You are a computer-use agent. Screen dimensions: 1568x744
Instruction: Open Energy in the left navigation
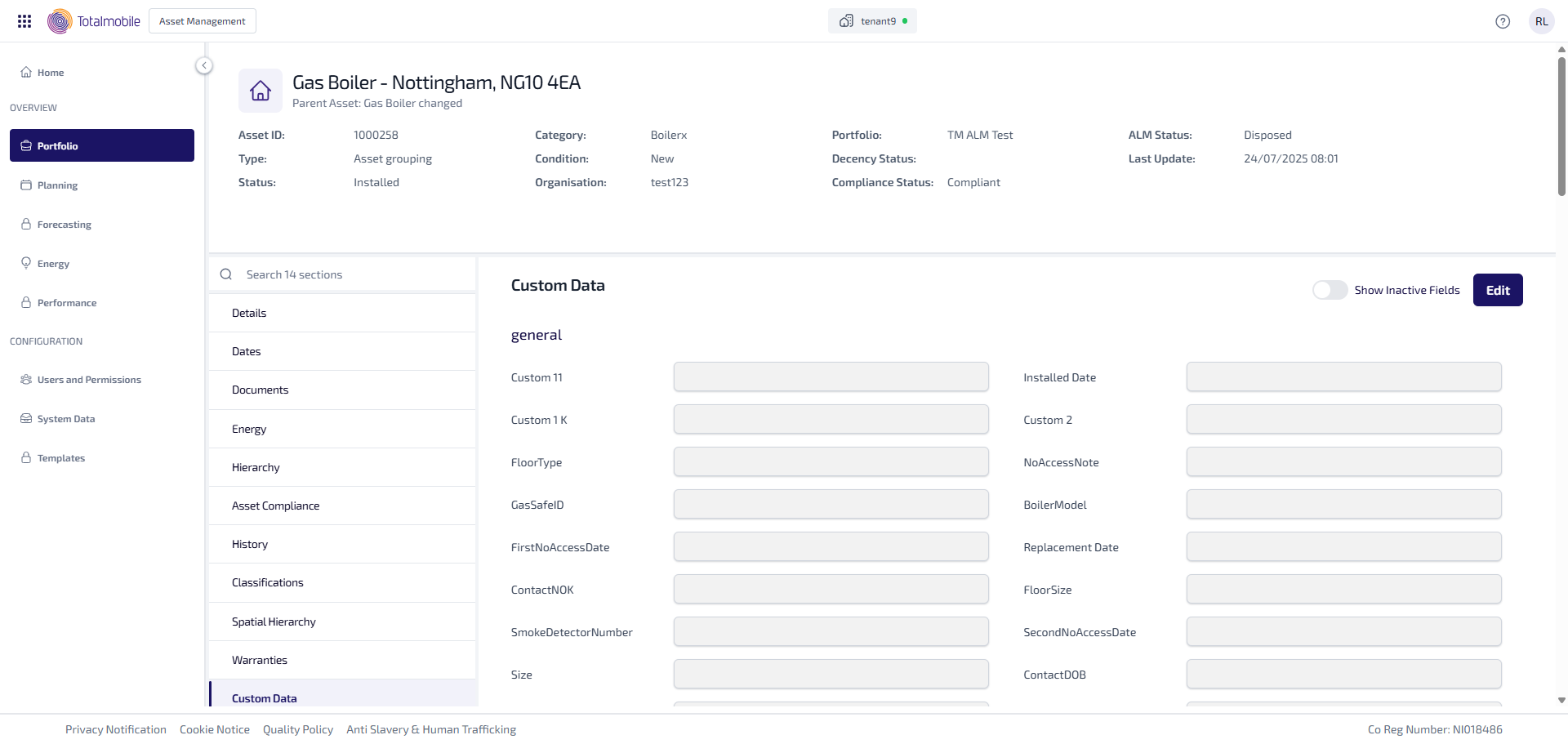tap(53, 264)
